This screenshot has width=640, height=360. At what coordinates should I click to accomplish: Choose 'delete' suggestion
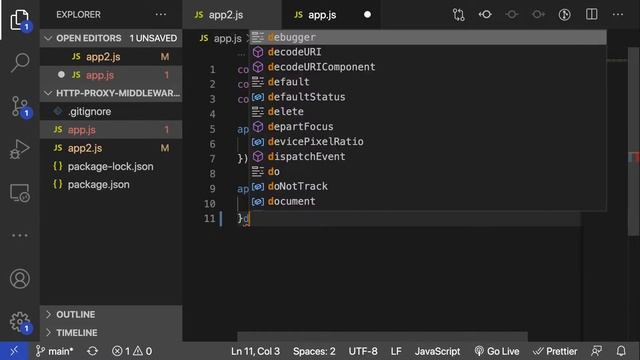428,112
